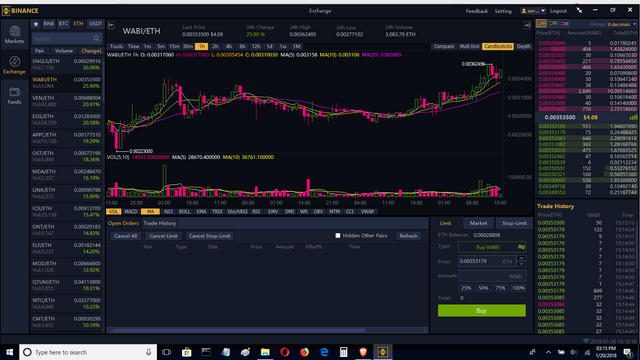Image resolution: width=640 pixels, height=360 pixels.
Task: Show buy orders only in order book
Action: (x=553, y=24)
